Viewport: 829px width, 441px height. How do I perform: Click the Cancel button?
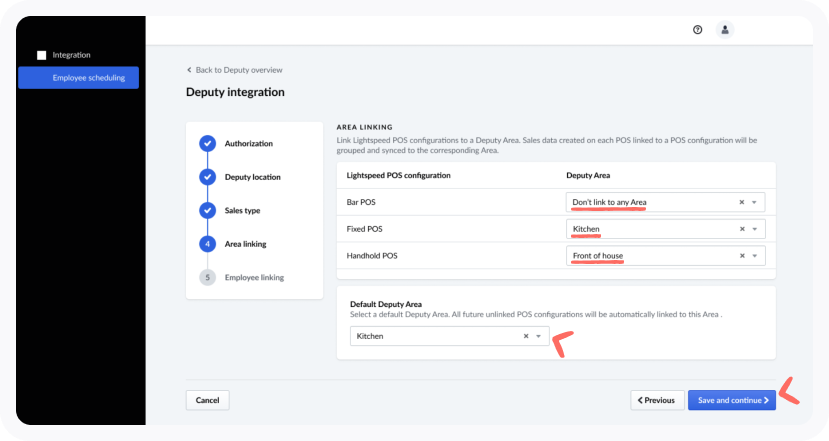(x=207, y=400)
